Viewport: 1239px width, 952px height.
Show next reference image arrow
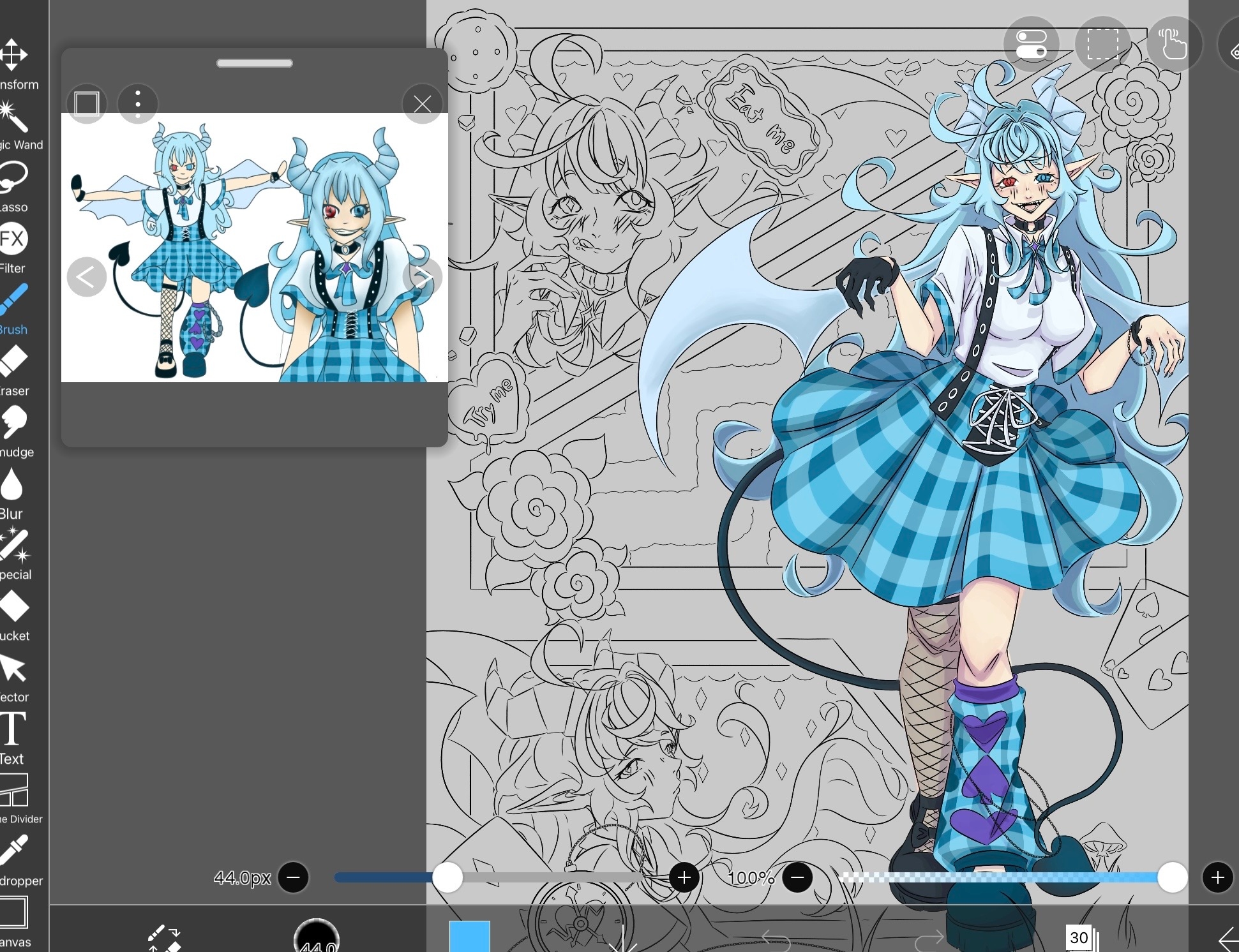[x=423, y=277]
